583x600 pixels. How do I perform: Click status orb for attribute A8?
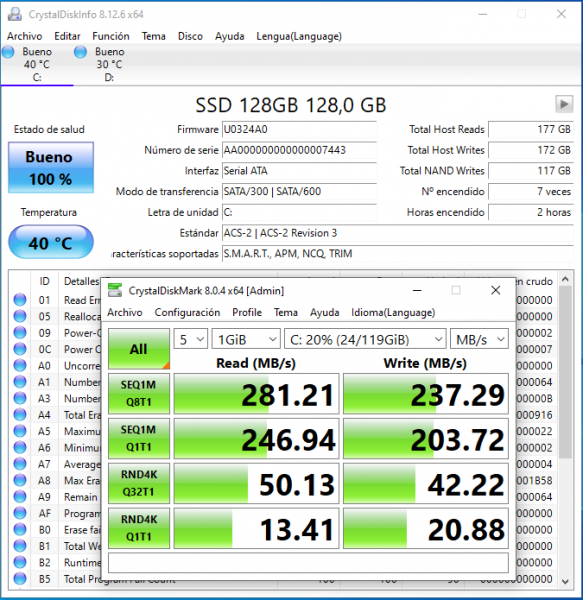click(x=20, y=480)
